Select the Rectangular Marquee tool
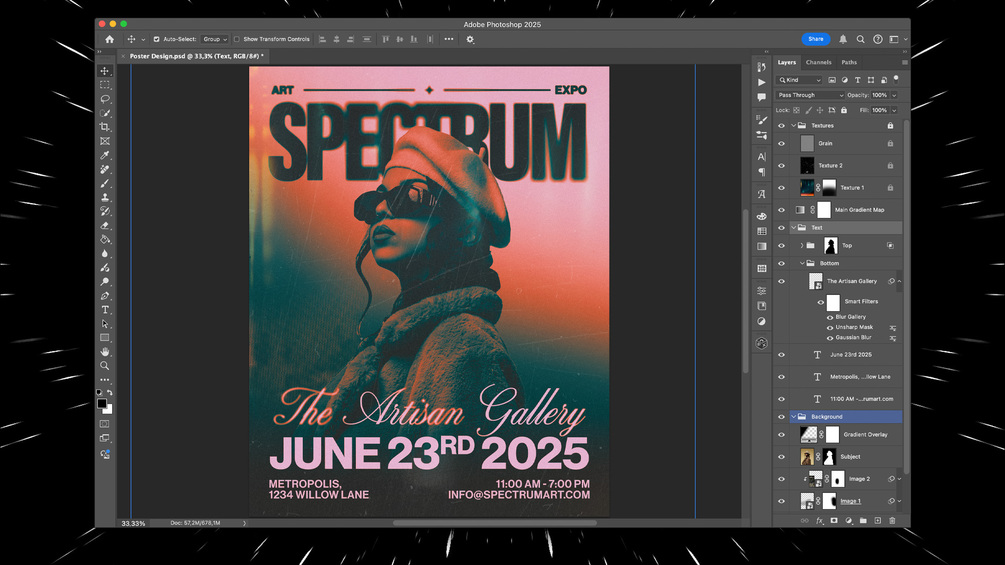The image size is (1005, 565). (x=104, y=85)
